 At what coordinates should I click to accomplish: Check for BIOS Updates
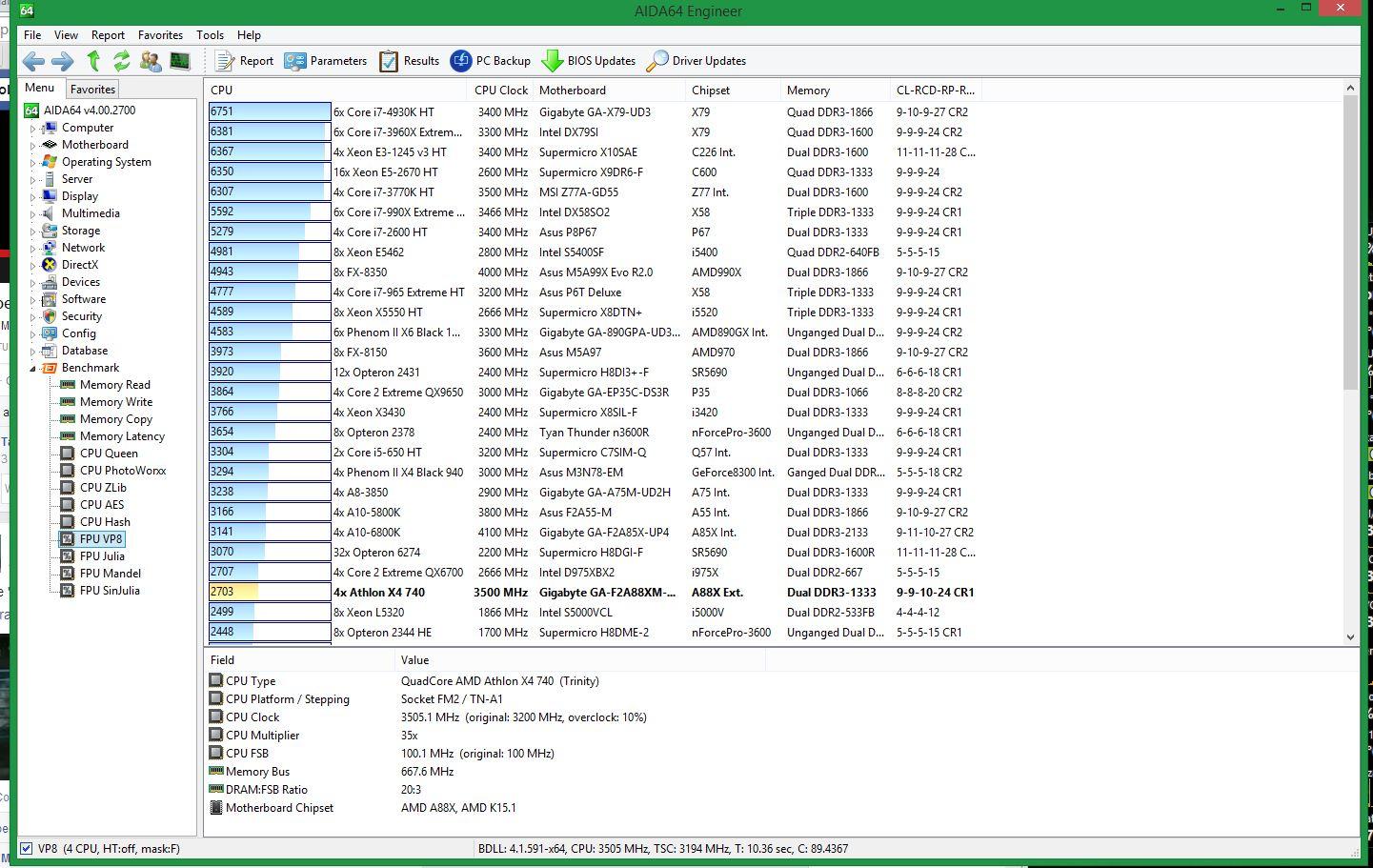click(x=588, y=61)
